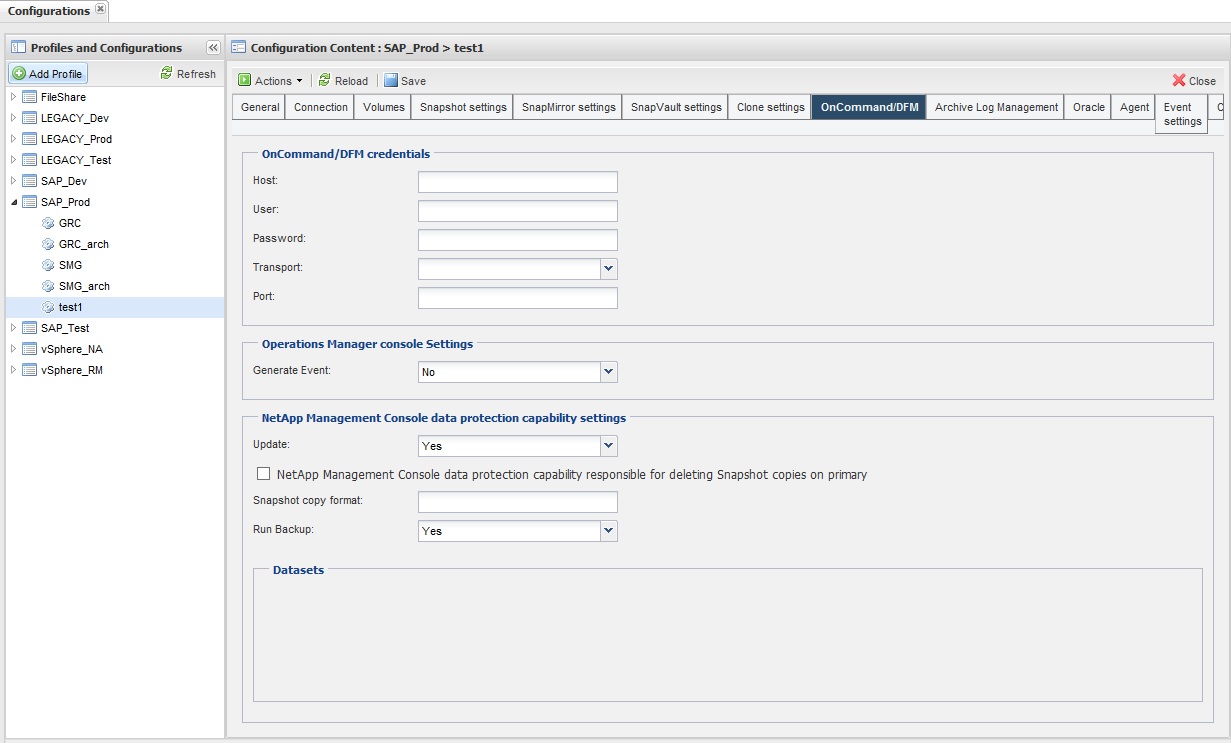Click the Reload icon in toolbar
This screenshot has width=1231, height=743.
[325, 81]
